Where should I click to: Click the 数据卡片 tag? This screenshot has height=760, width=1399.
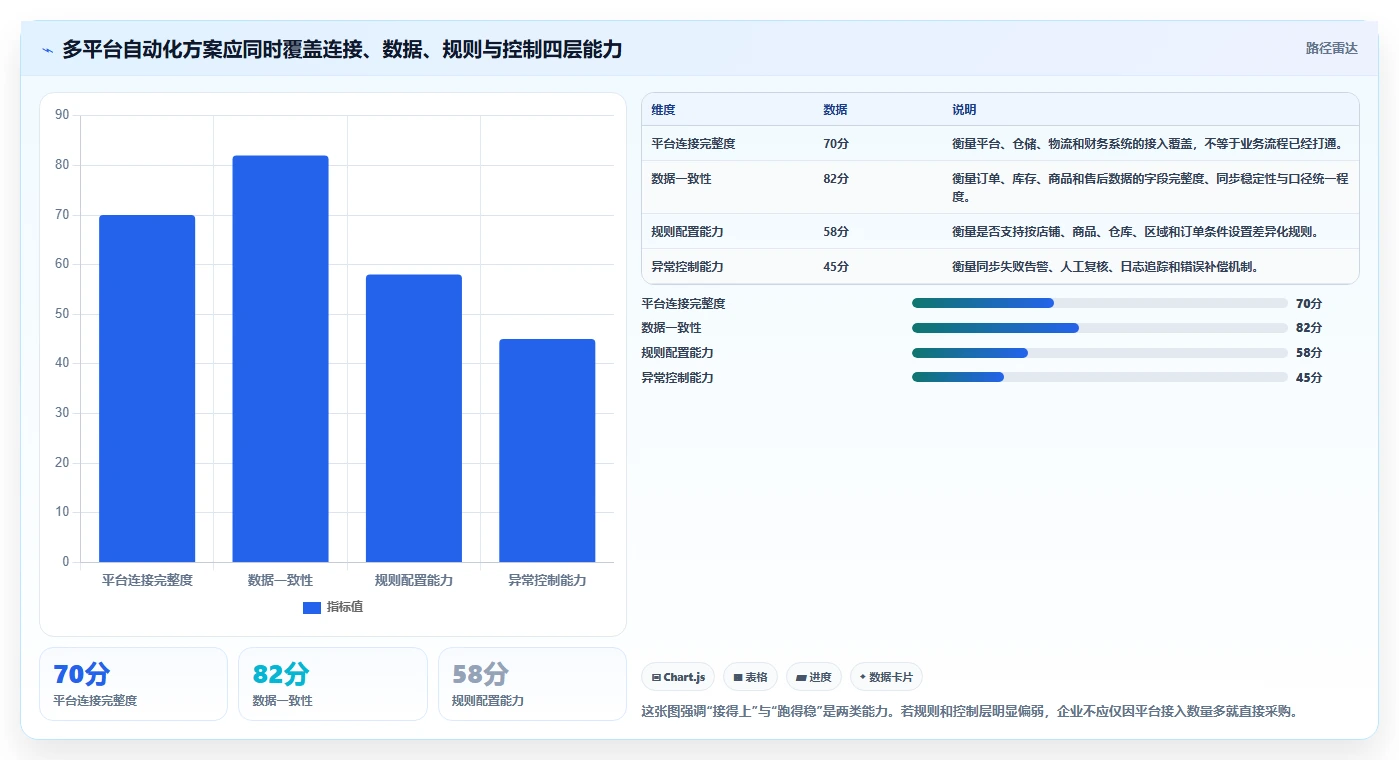(x=886, y=677)
